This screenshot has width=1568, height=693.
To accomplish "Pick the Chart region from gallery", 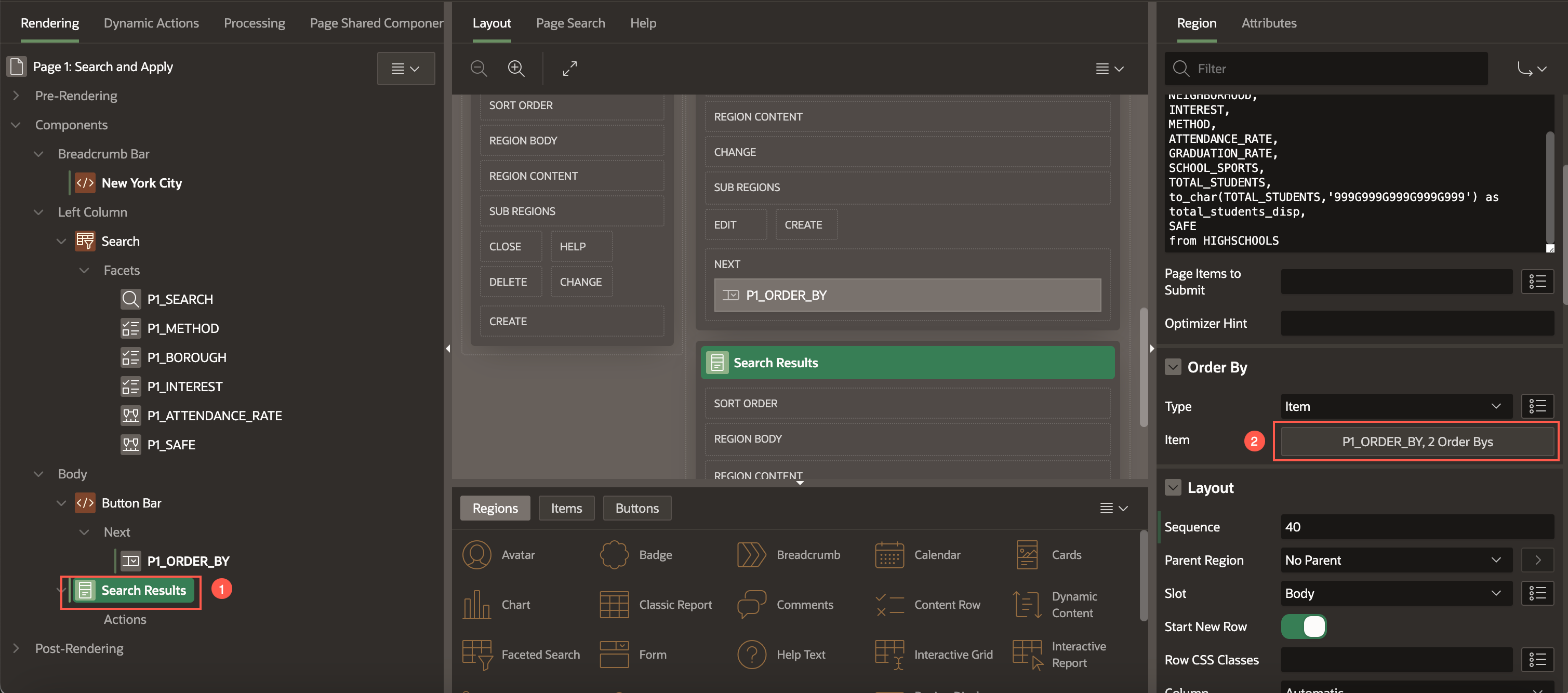I will point(496,605).
